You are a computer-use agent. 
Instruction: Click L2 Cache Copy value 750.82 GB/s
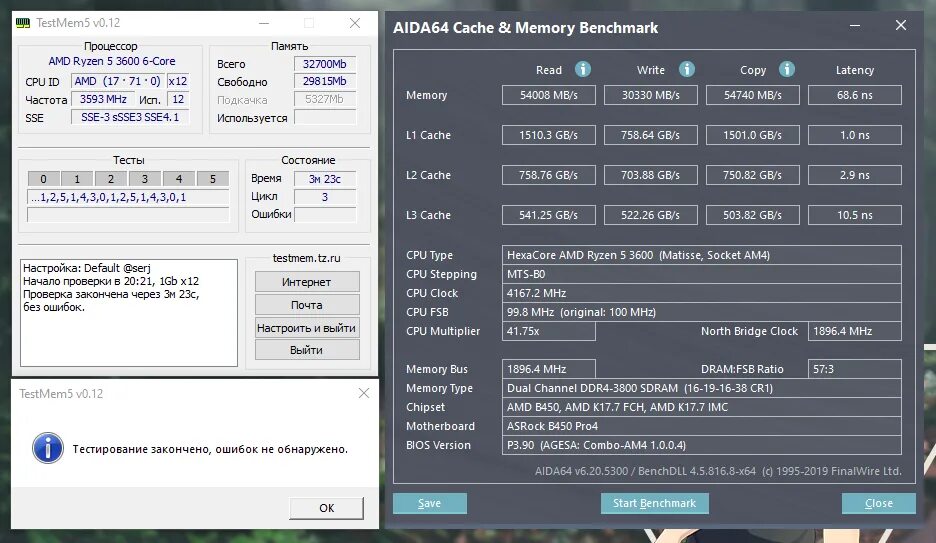(x=753, y=175)
